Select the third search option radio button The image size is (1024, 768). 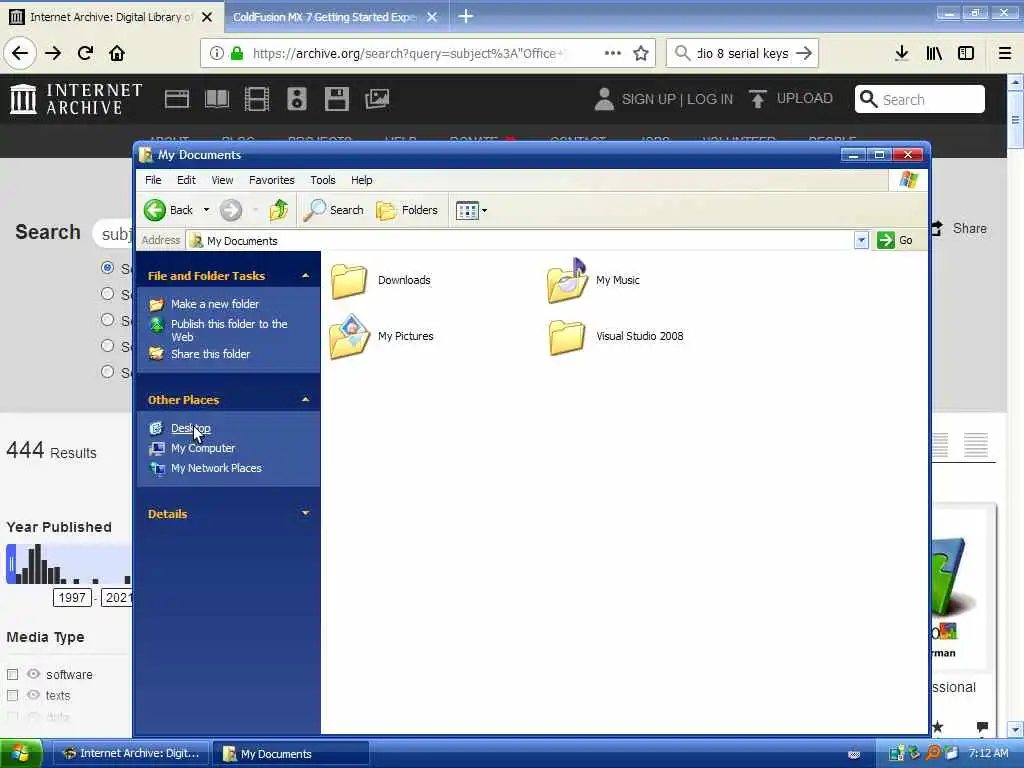click(x=108, y=320)
